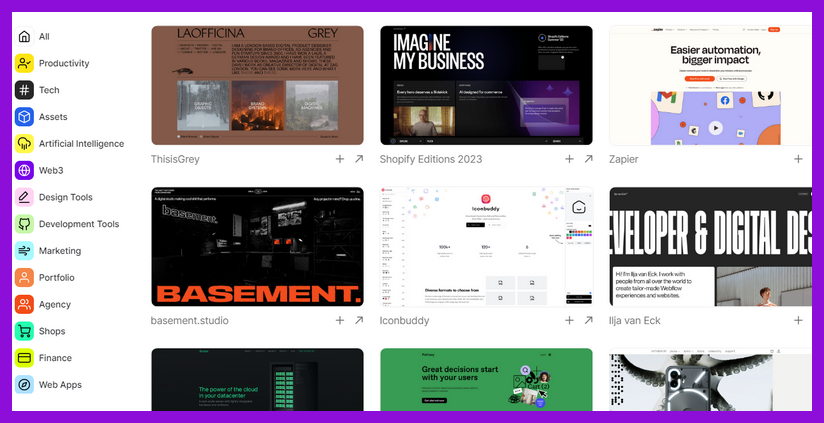Click the Web Apps compass icon
Viewport: 824px width, 423px height.
click(x=24, y=385)
